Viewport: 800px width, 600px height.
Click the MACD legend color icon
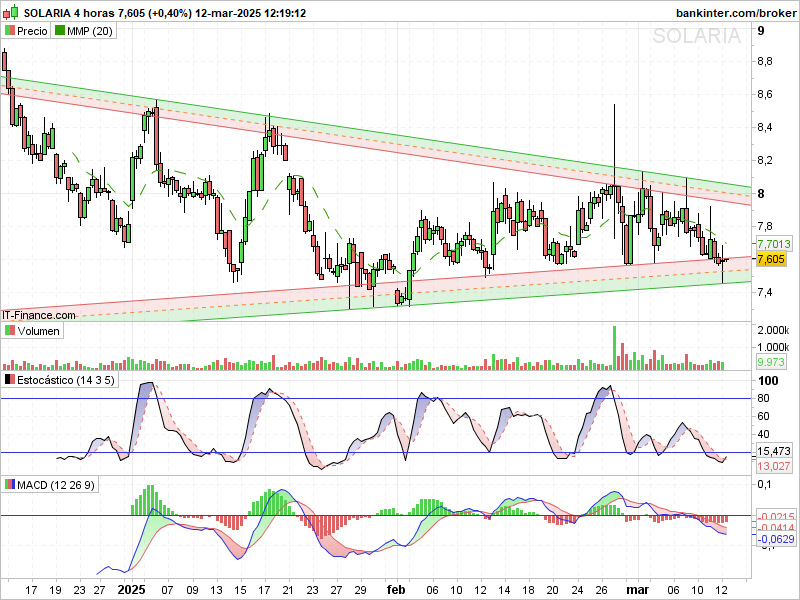10,485
